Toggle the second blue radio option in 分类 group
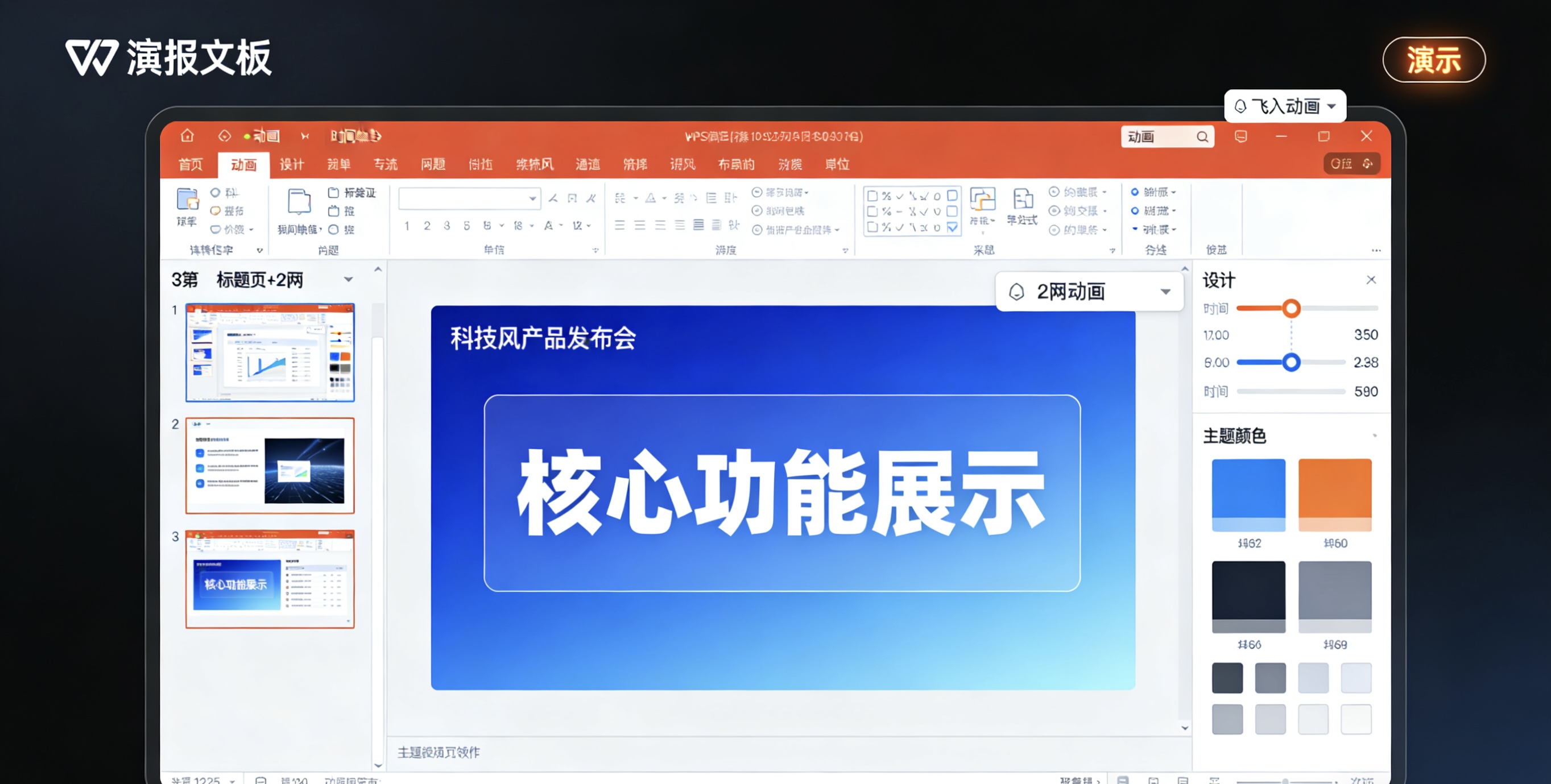This screenshot has width=1551, height=784. [1136, 210]
